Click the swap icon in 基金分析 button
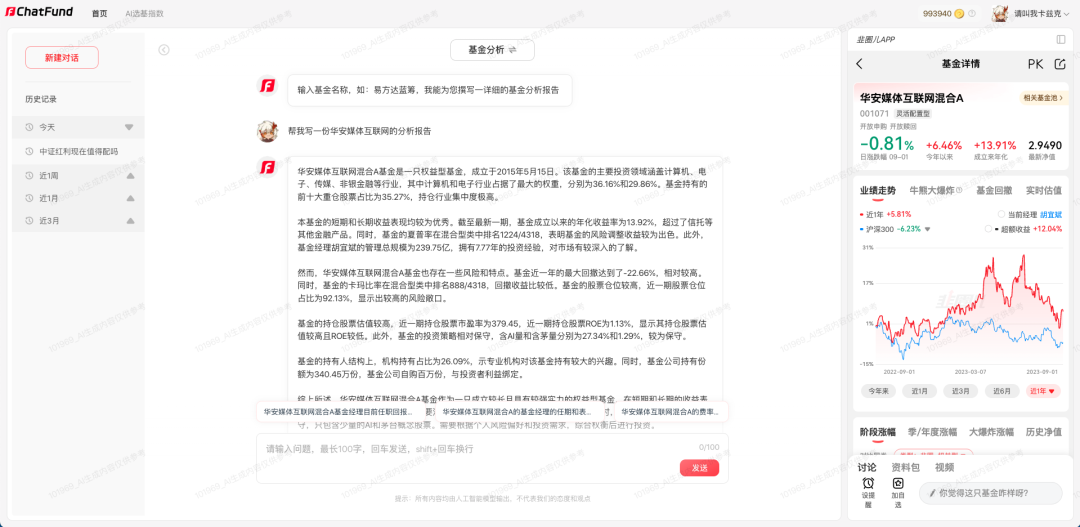The image size is (1080, 527). (512, 50)
